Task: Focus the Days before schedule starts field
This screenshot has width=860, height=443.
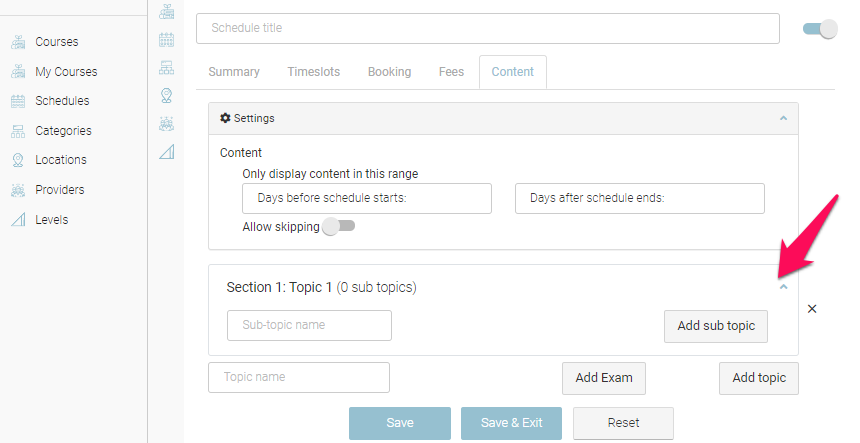Action: tap(367, 198)
